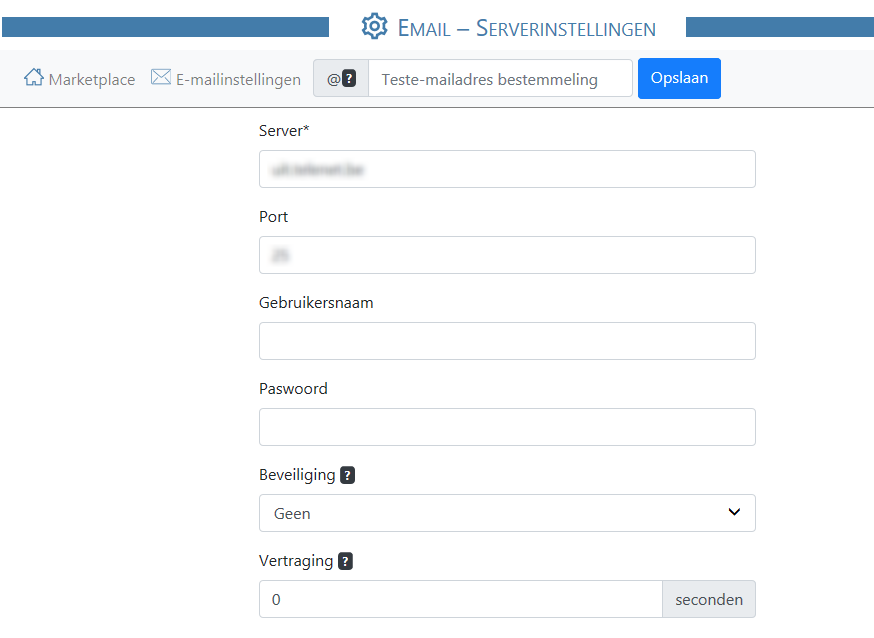This screenshot has width=874, height=638.
Task: Click the chevron arrow of the Beveiliging select
Action: 734,513
